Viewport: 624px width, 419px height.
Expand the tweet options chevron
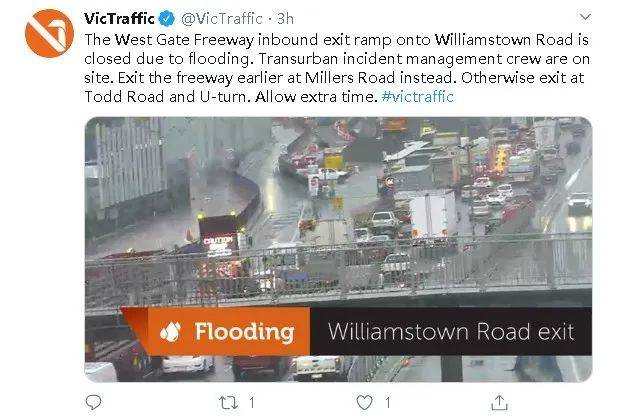coord(585,17)
